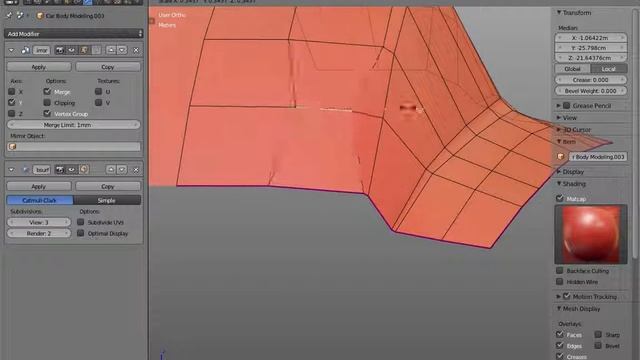This screenshot has height=360, width=640.
Task: Click the Crease 0.000 slider
Action: tap(591, 80)
